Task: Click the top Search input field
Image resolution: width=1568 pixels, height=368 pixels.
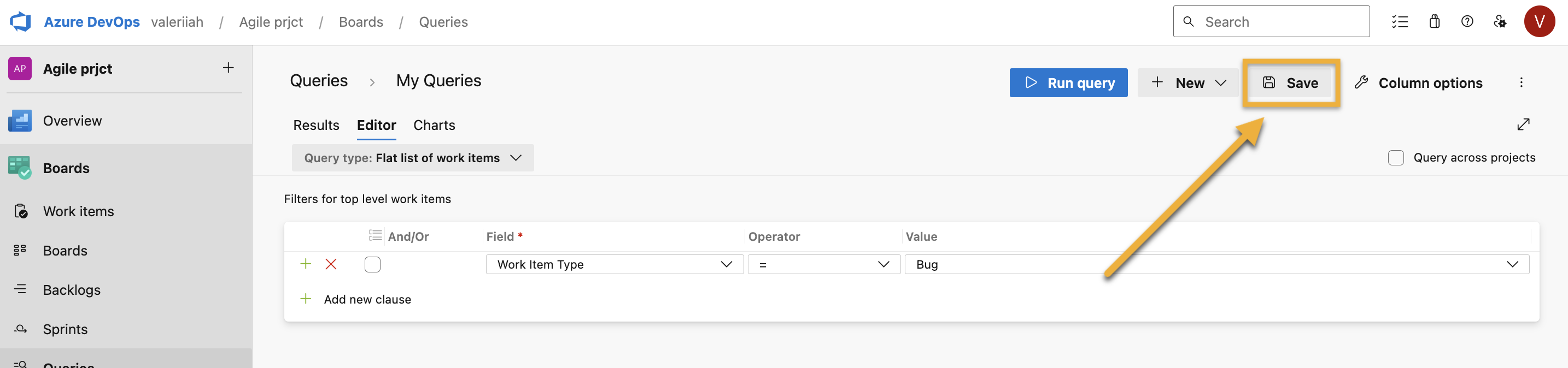Action: [x=1278, y=22]
